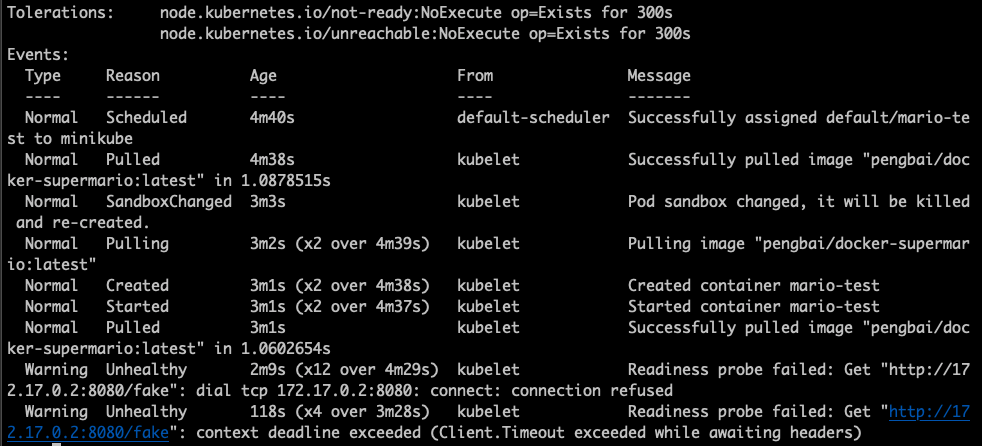Image resolution: width=982 pixels, height=446 pixels.
Task: Click the Pulling reason entry
Action: pyautogui.click(x=137, y=244)
